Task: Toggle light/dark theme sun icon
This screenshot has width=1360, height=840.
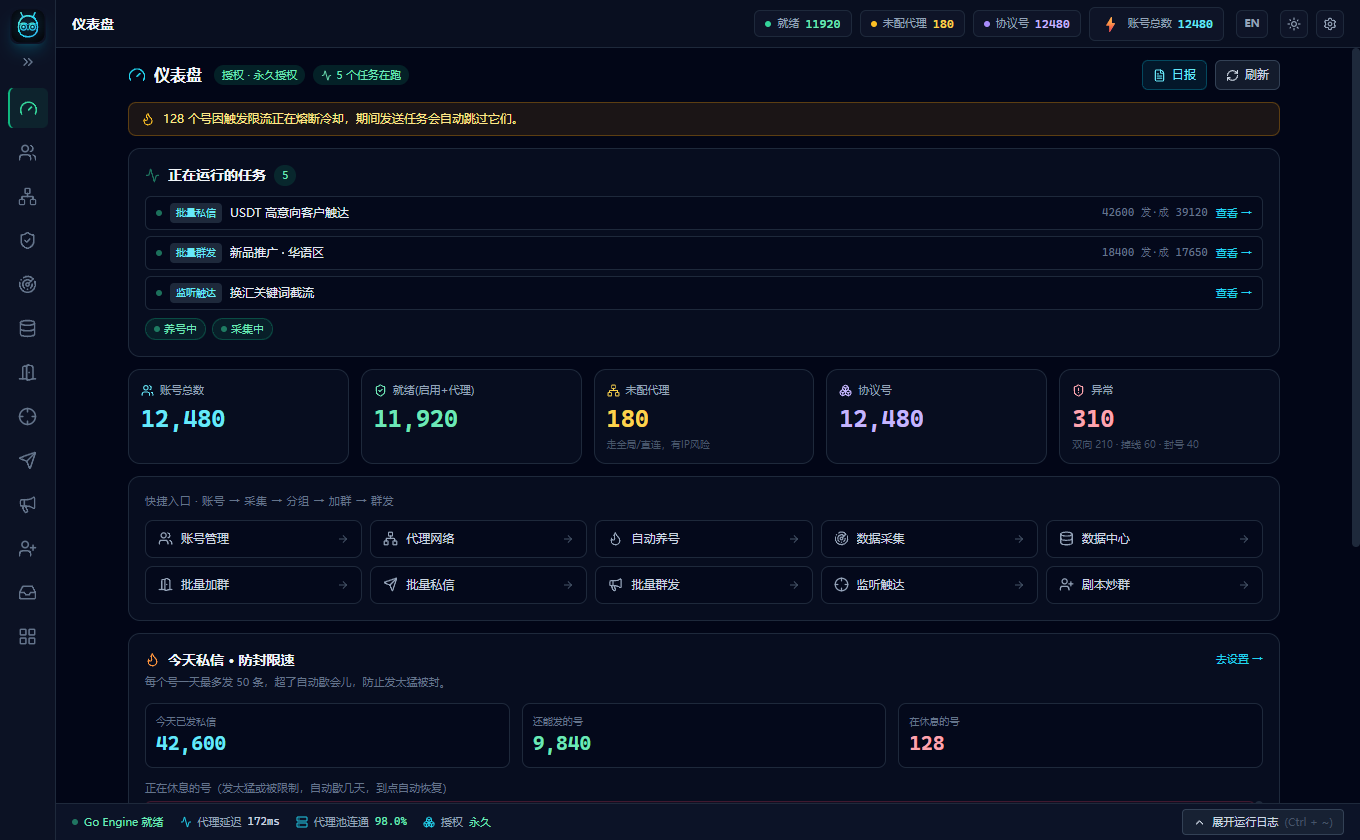Action: point(1294,24)
